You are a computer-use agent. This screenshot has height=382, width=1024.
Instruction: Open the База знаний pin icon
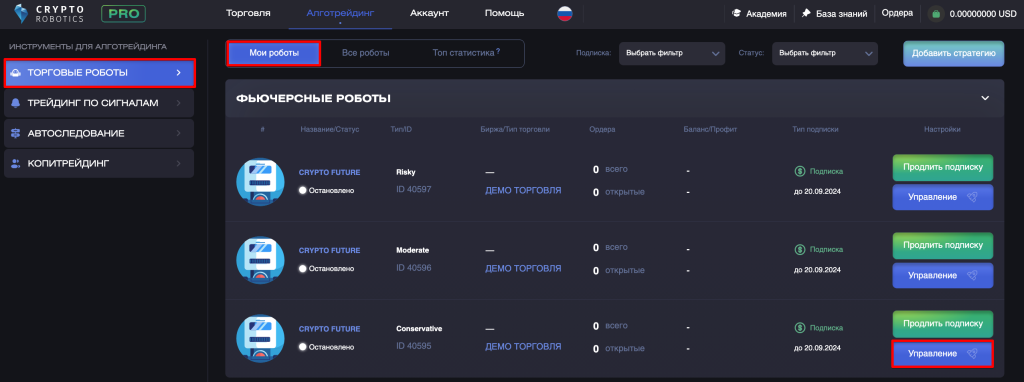tap(807, 13)
